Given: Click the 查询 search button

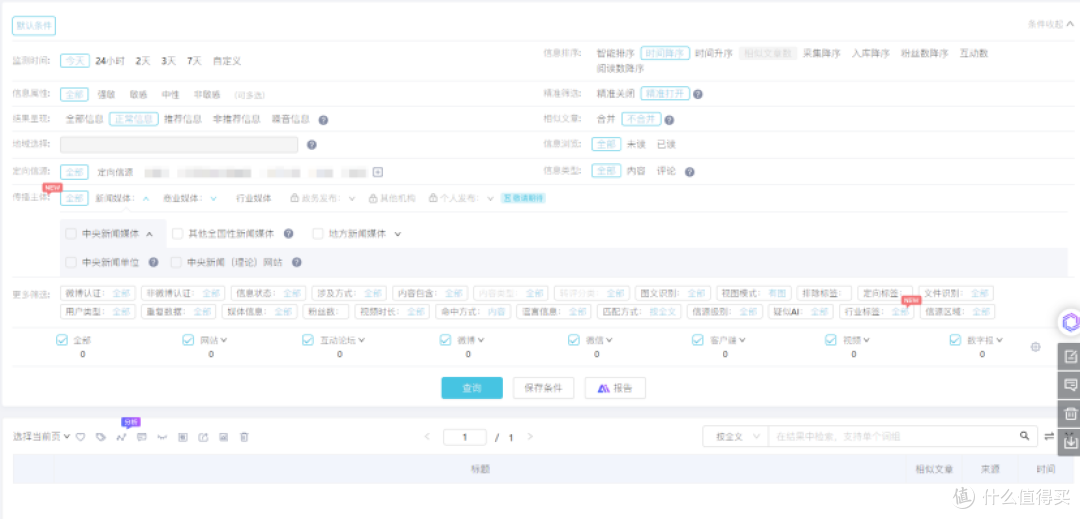Looking at the screenshot, I should click(x=472, y=388).
